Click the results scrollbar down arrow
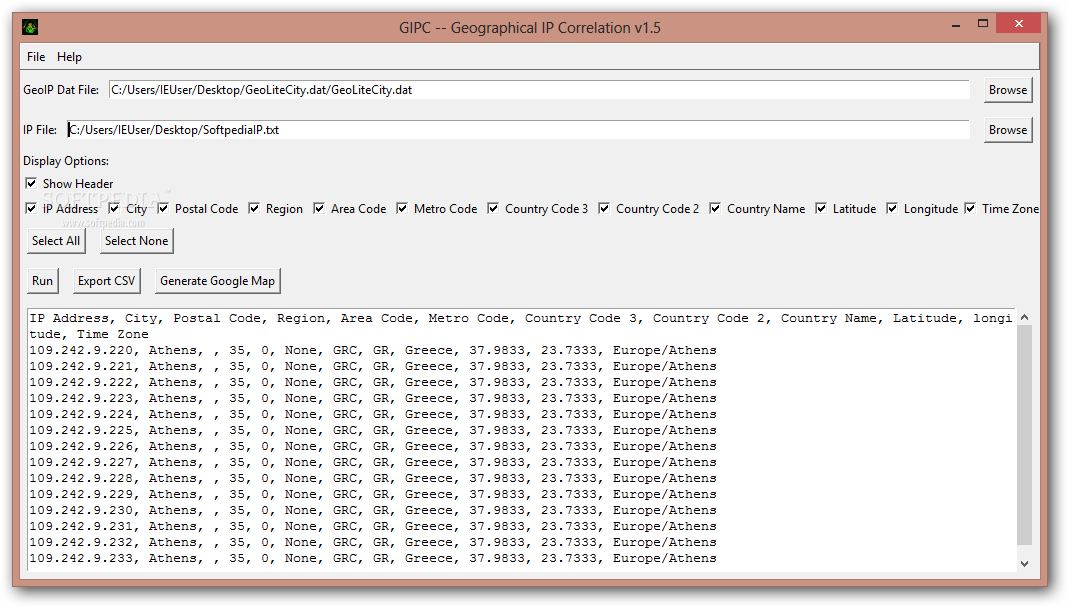Screen dimensions: 1068x607 pyautogui.click(x=1024, y=564)
